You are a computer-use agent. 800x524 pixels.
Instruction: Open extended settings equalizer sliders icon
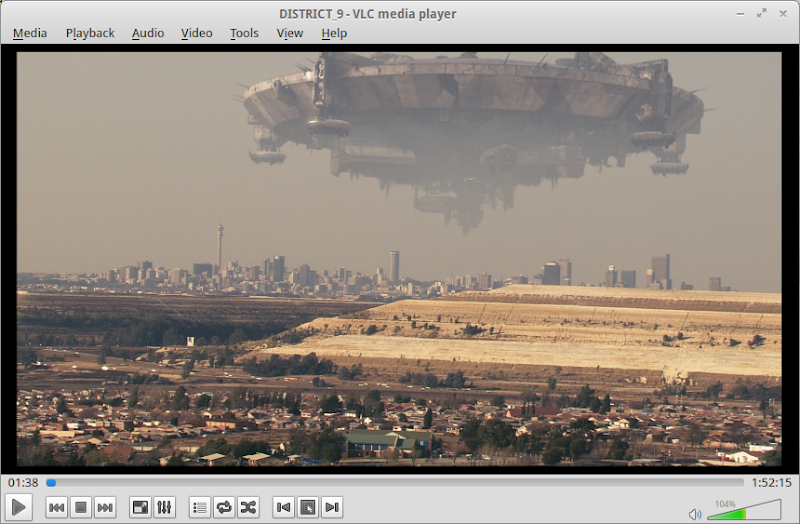(164, 507)
